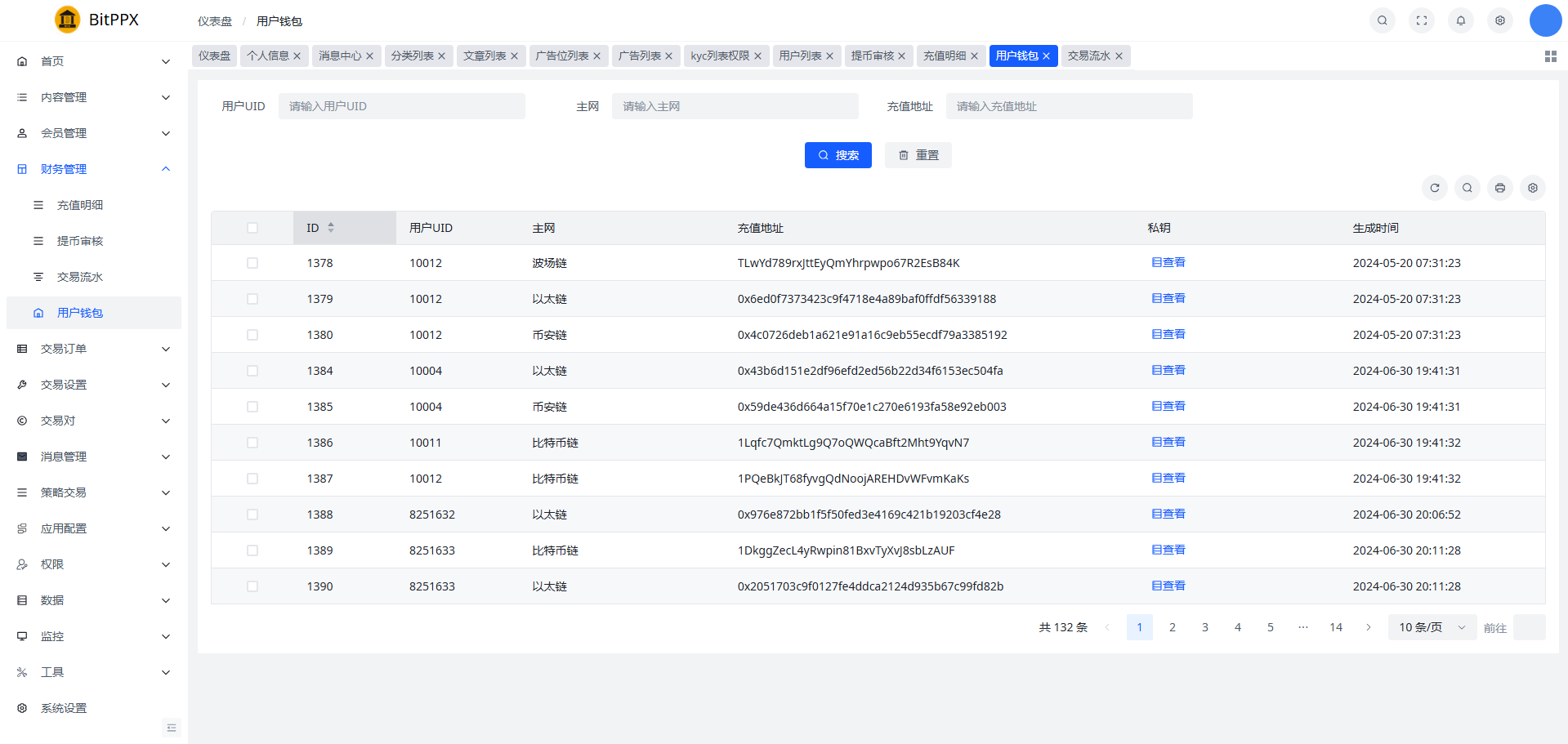Collapse the 财务管理 sidebar section
Screen dimensions: 1568x744
click(94, 169)
